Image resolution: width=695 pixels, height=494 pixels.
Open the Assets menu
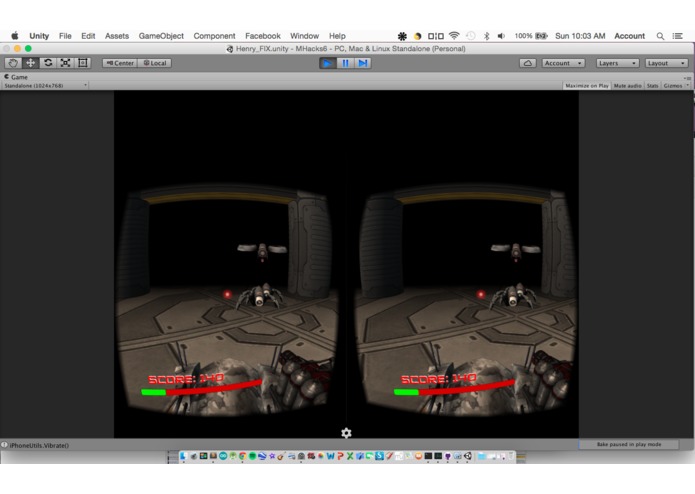coord(117,36)
